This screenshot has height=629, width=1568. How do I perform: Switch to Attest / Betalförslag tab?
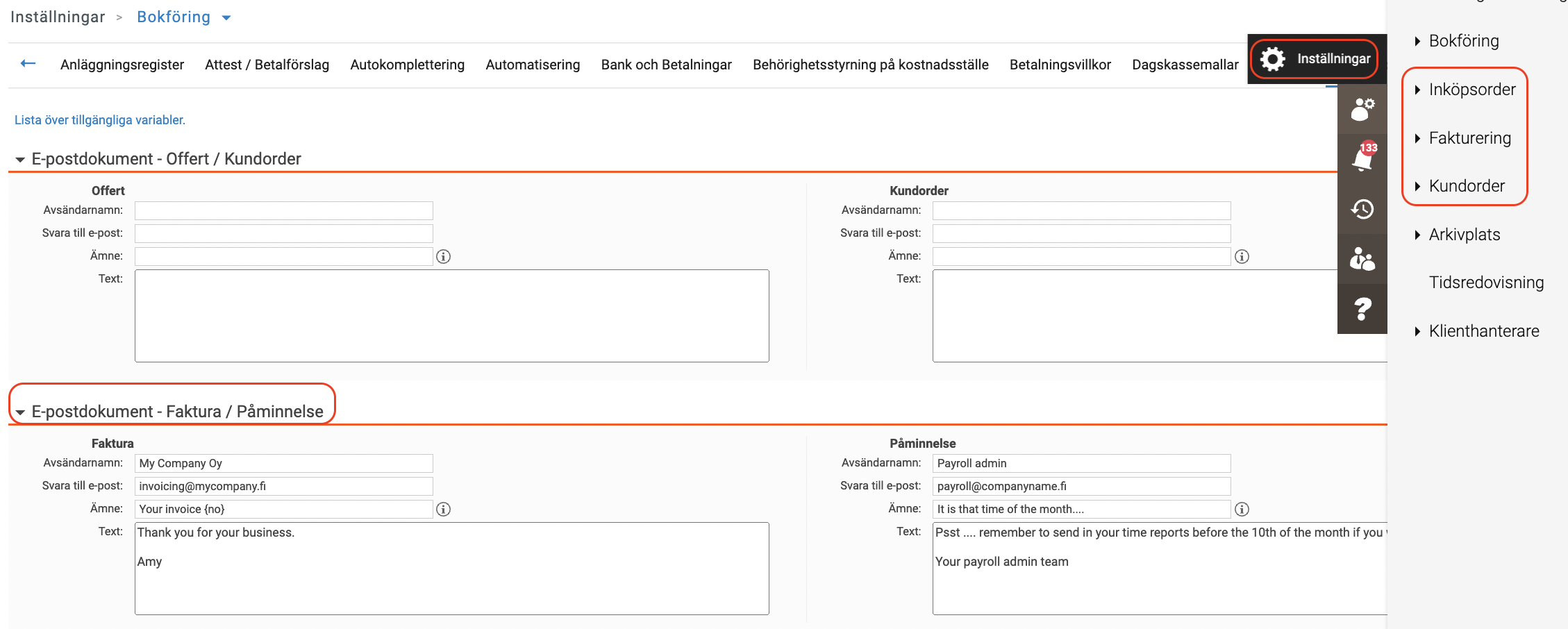(267, 65)
